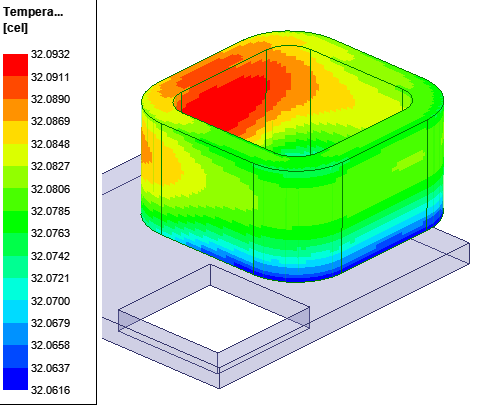Click the 32.0869 legend value
The width and height of the screenshot is (478, 405).
50,121
